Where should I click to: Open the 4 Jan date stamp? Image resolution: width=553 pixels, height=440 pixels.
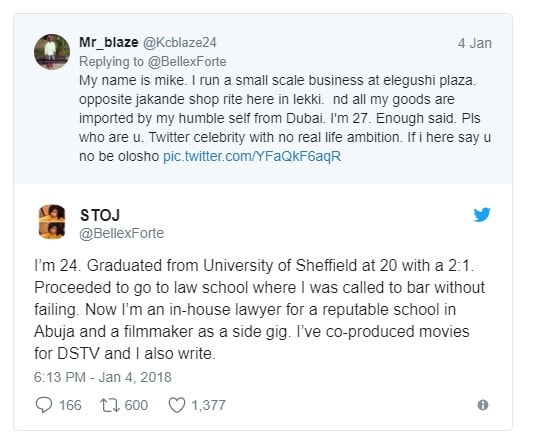(x=475, y=43)
